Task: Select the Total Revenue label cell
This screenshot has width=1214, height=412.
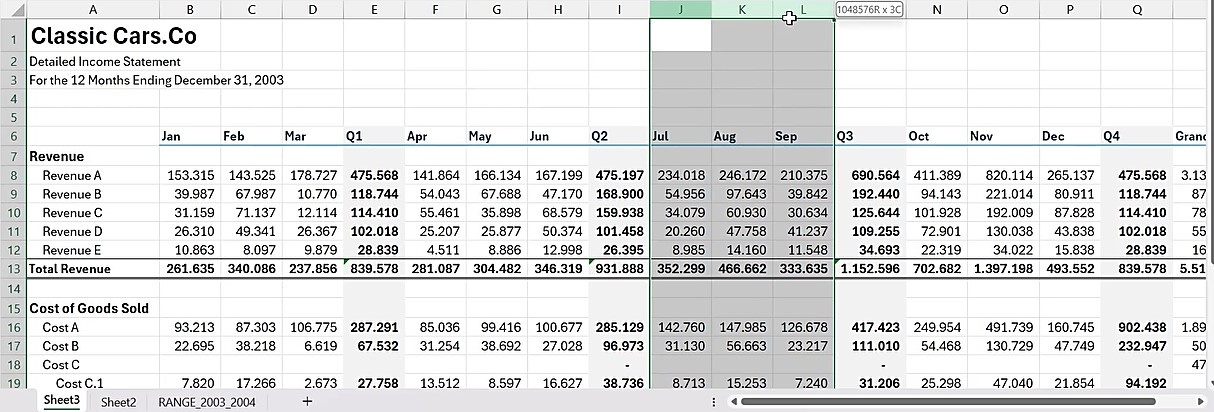Action: [93, 269]
